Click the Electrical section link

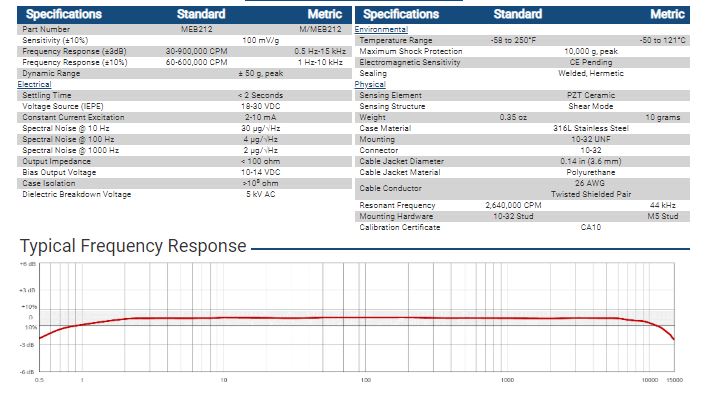pos(34,84)
